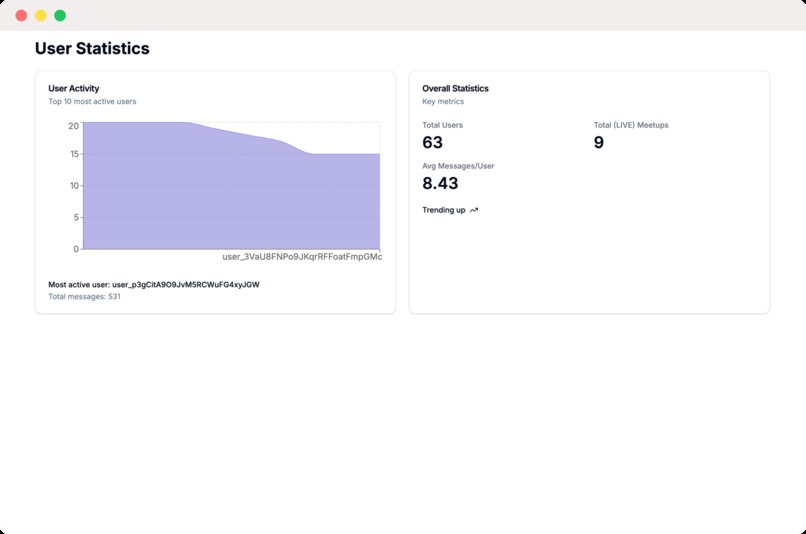The image size is (806, 534).
Task: Maximize the window with the green button
Action: tap(60, 15)
